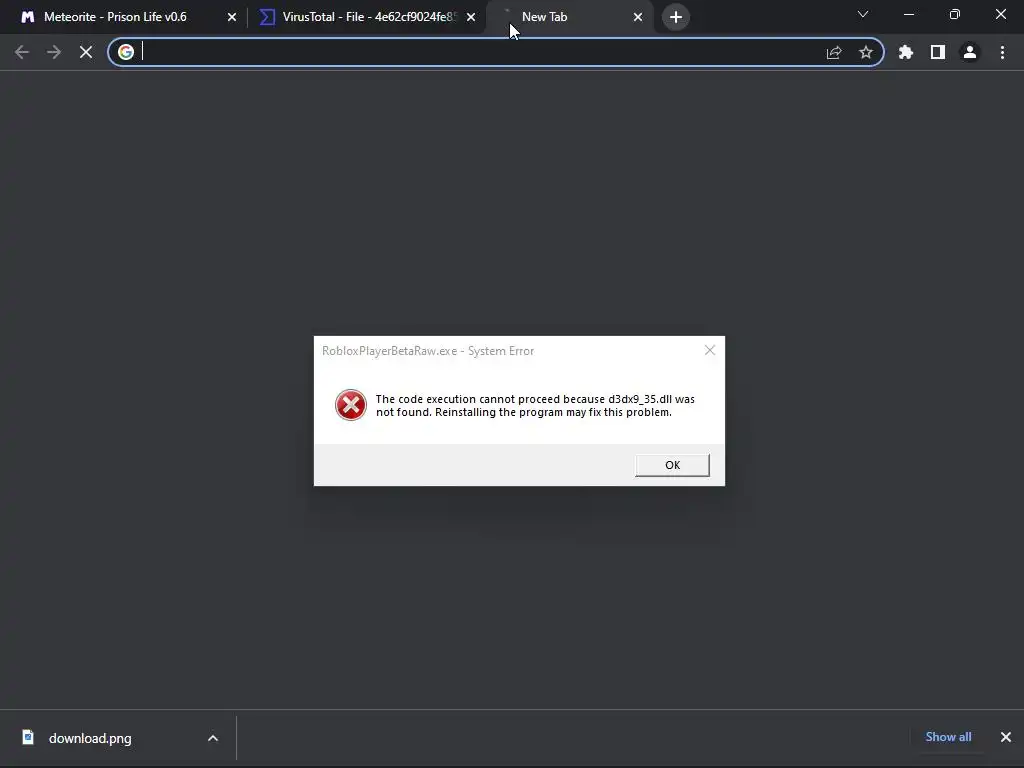Switch to Meteorite - Prison Life v0.6 tab

[x=124, y=17]
